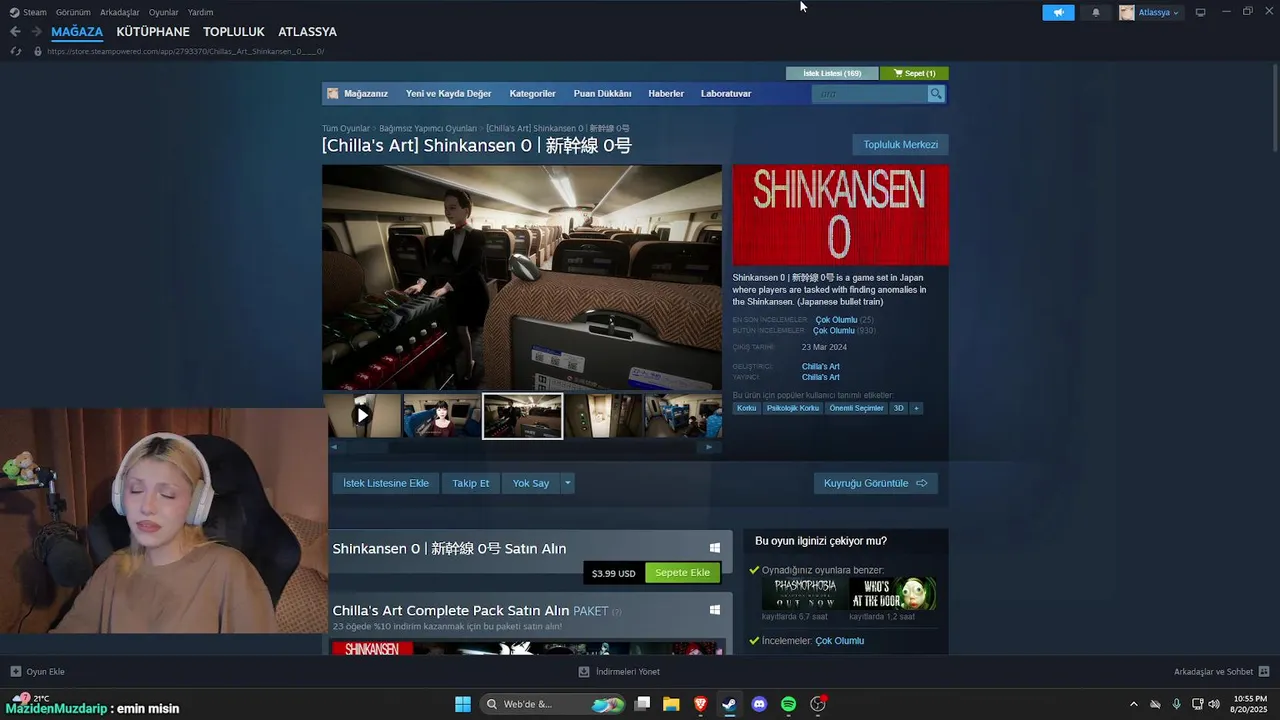1280x720 pixels.
Task: Switch to the MAĞAZA tab
Action: [x=77, y=32]
